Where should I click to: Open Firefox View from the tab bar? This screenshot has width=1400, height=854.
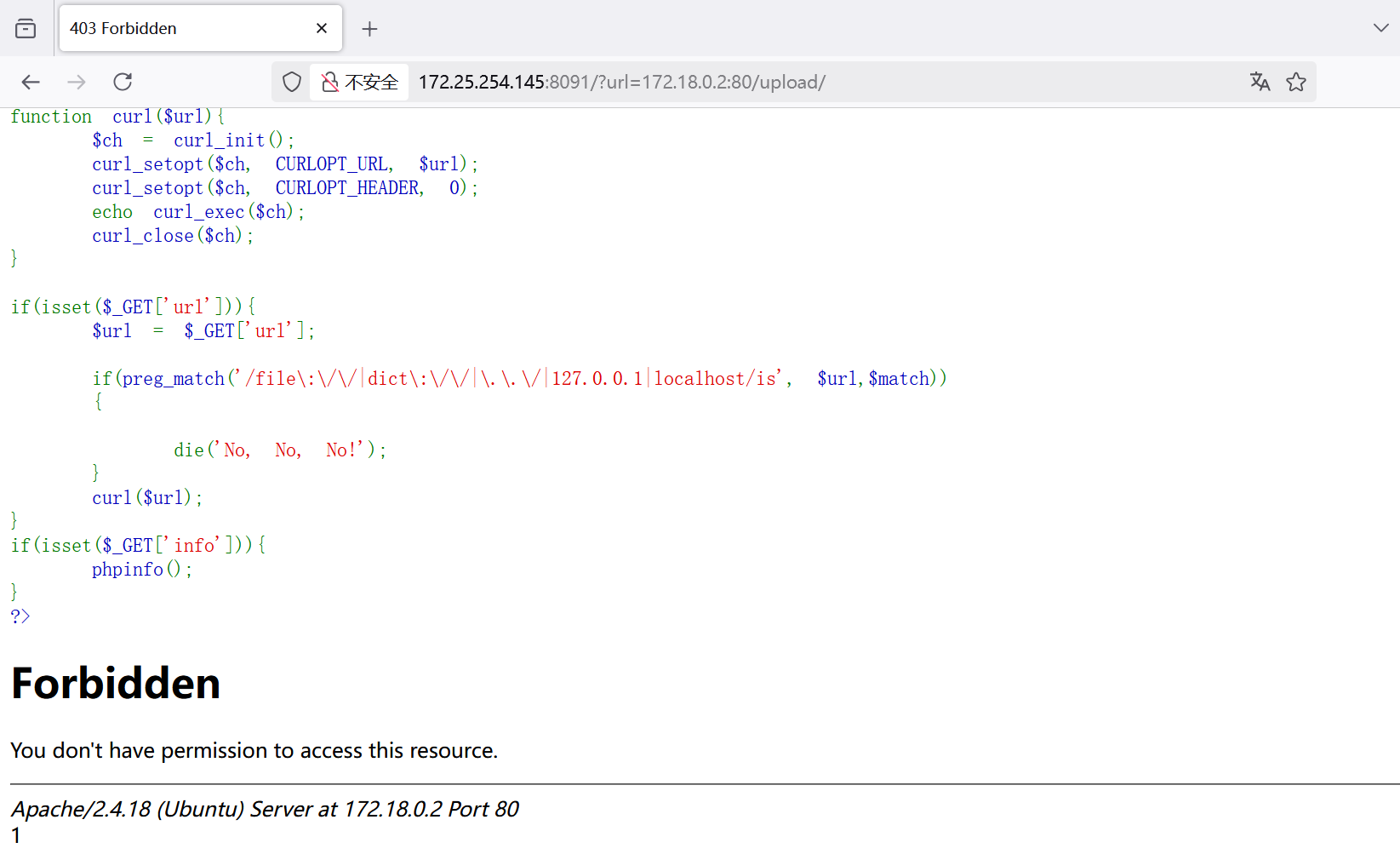26,29
